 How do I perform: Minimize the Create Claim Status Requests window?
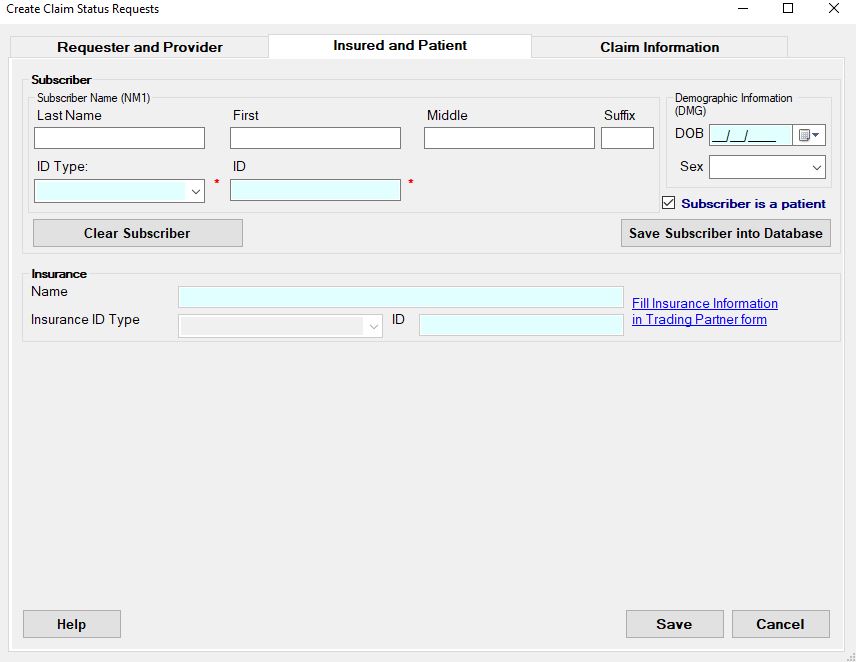(742, 8)
